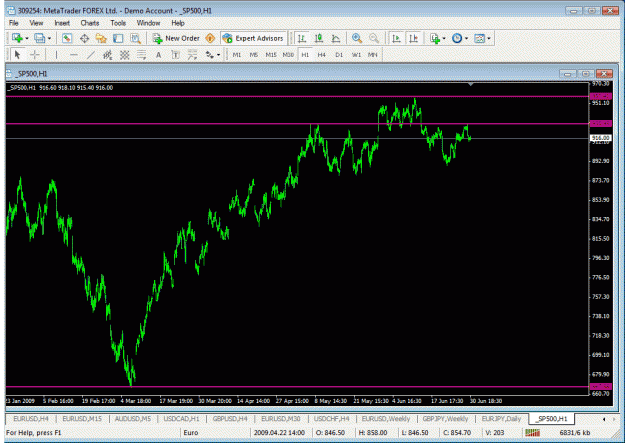Switch chart to Line Chart style
The width and height of the screenshot is (625, 443).
coord(336,38)
